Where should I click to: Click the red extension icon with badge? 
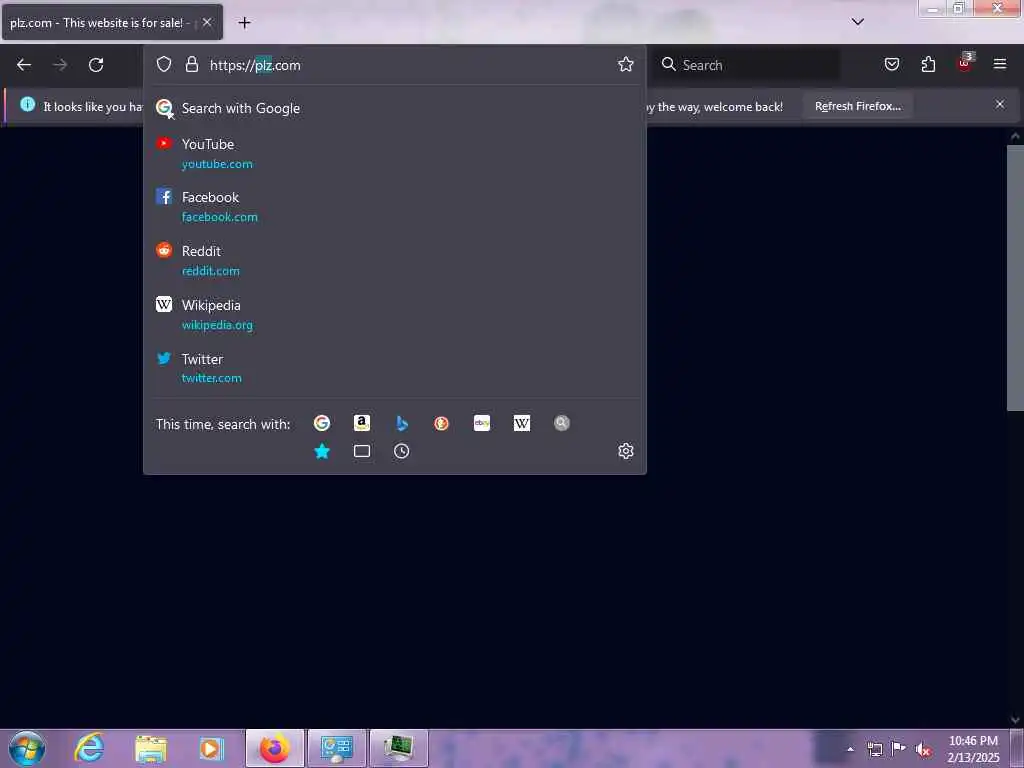[965, 63]
